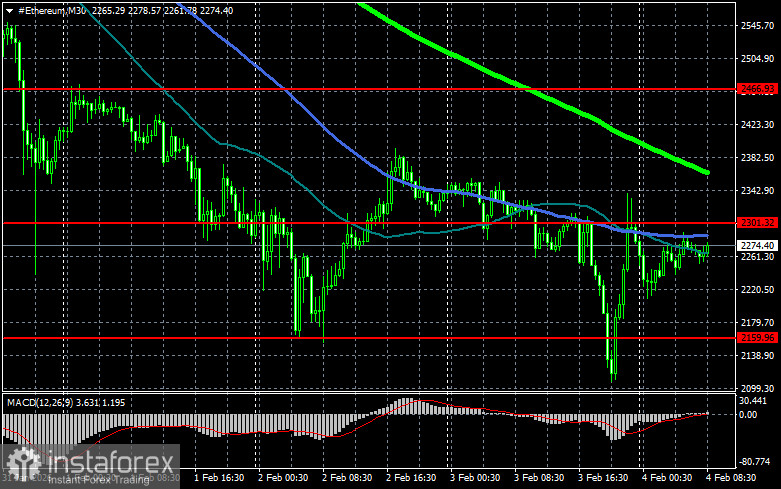Click the 3 Feb 08:30 time label
Screen dimensions: 781x489
click(539, 478)
